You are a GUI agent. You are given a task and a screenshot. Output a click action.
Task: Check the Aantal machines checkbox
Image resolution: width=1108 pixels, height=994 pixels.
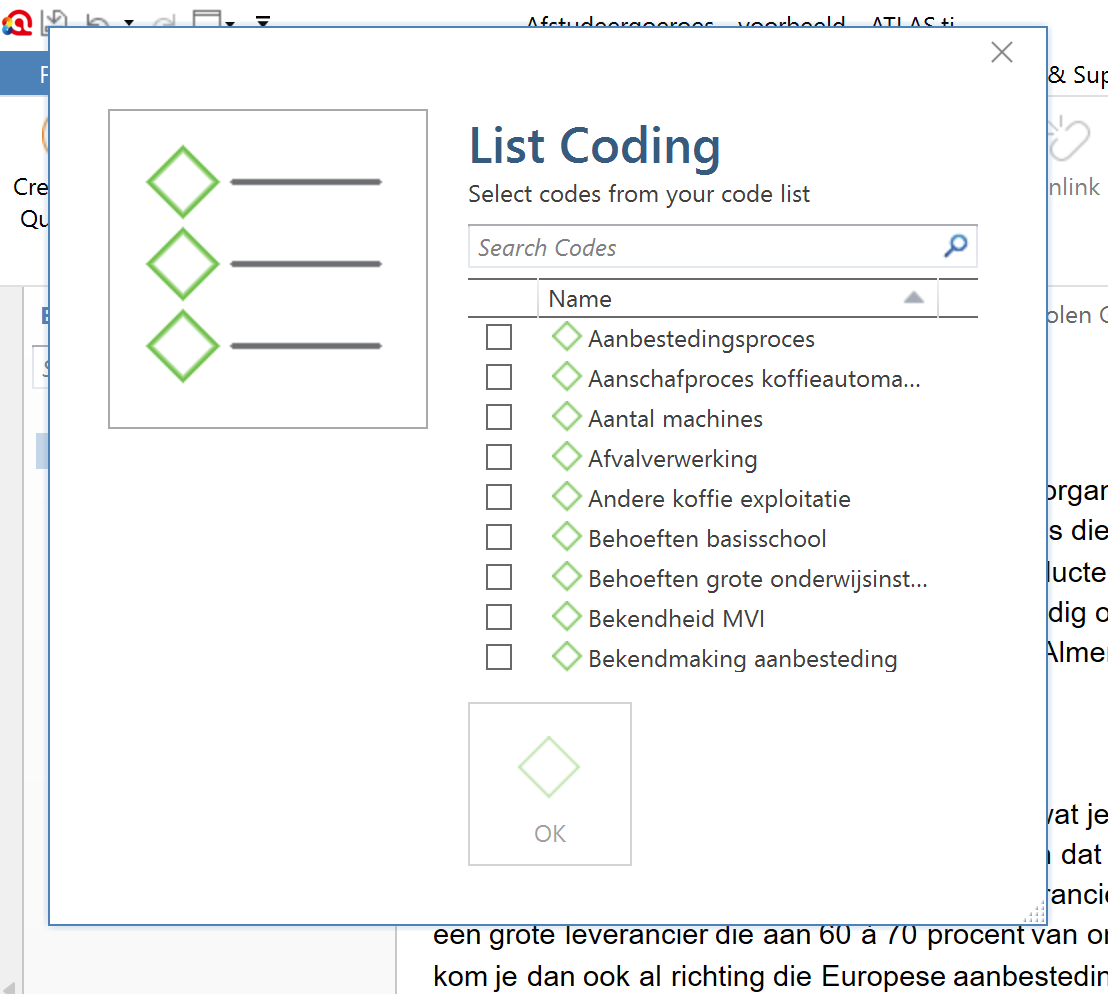click(499, 418)
